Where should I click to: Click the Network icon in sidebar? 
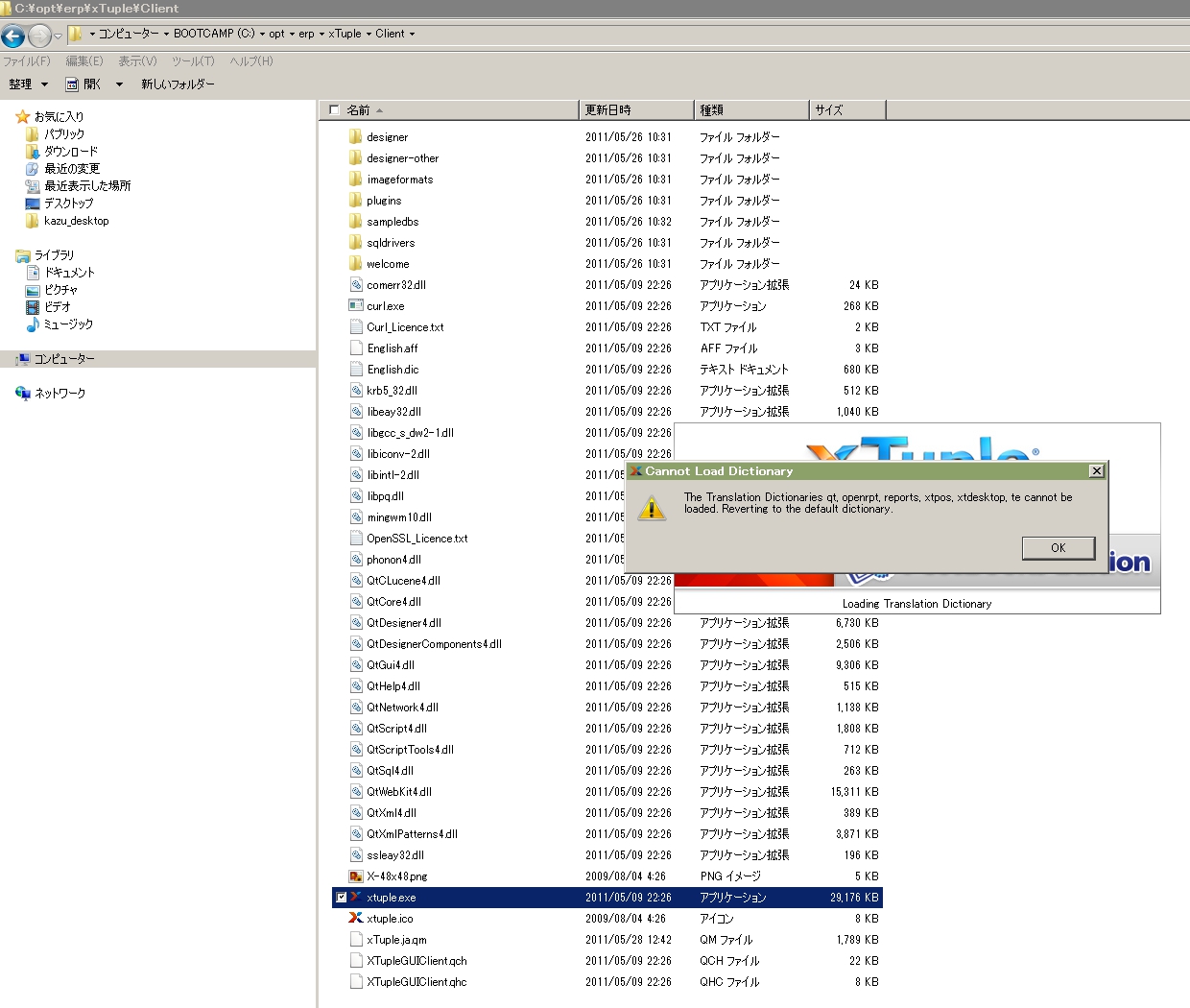coord(23,394)
